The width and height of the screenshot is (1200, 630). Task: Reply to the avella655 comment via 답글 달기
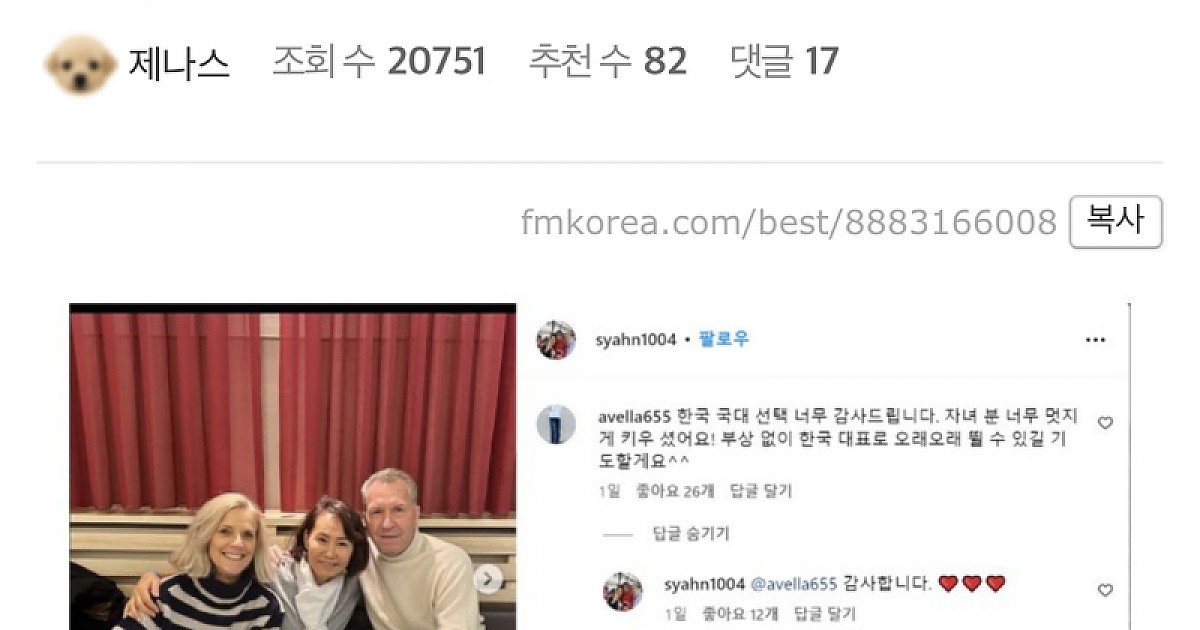[x=761, y=491]
